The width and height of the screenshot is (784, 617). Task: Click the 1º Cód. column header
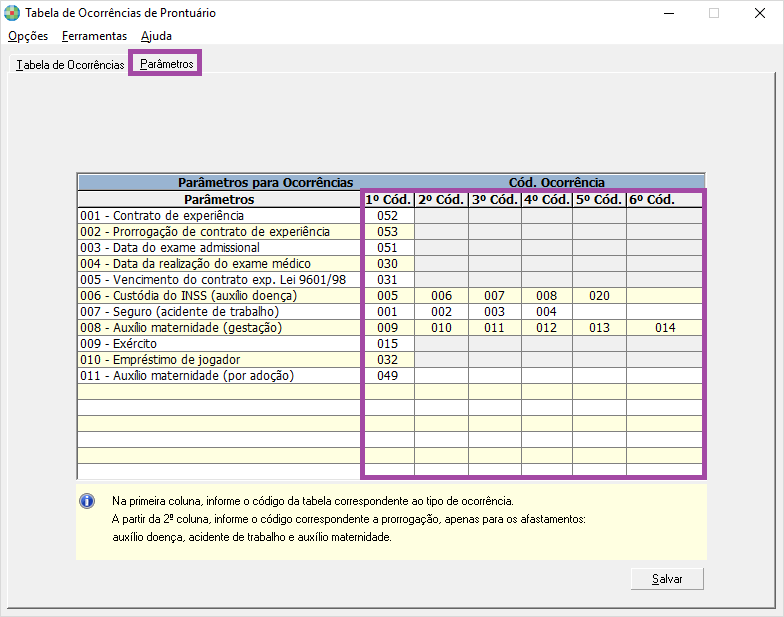pyautogui.click(x=388, y=200)
